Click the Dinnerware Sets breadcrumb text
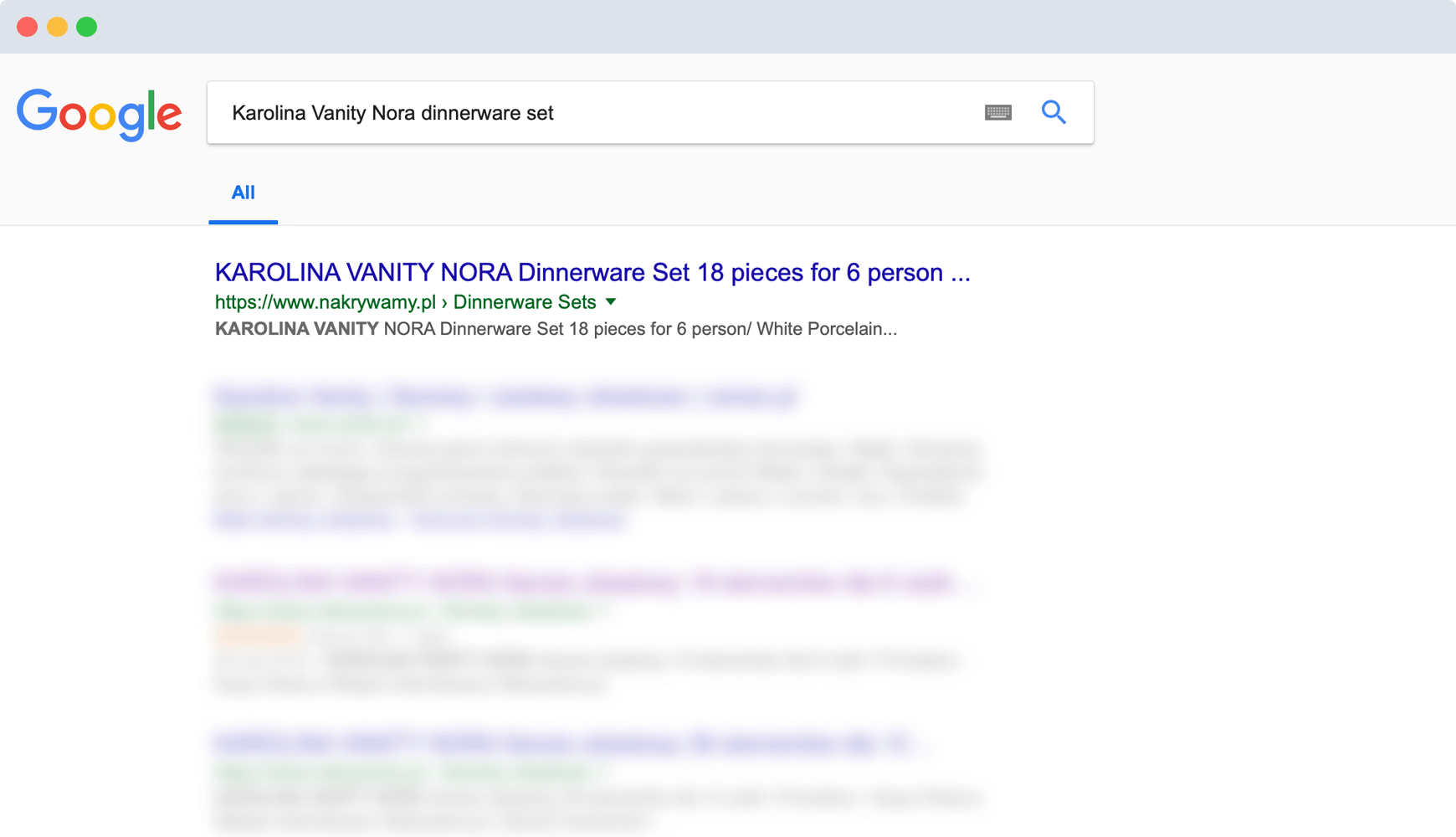The width and height of the screenshot is (1456, 837). pos(525,302)
